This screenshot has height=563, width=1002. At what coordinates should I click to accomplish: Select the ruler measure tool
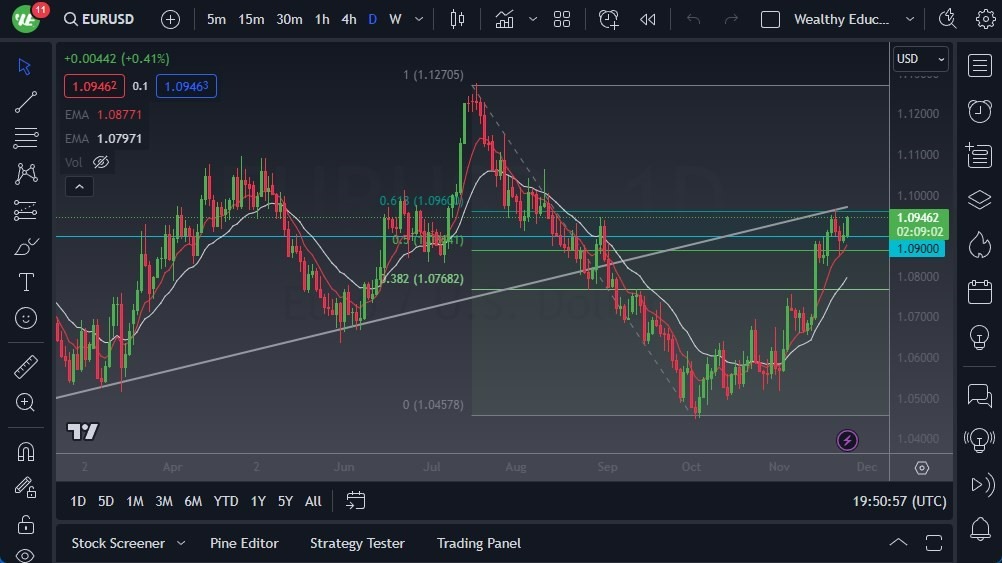[26, 367]
